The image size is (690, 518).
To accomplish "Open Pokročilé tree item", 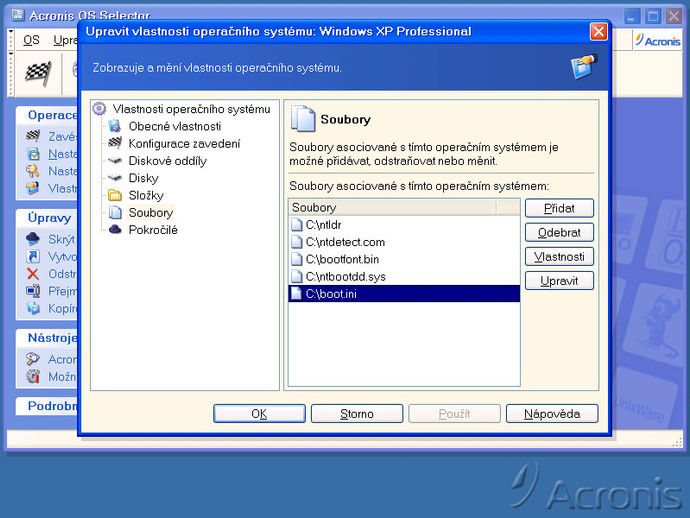I will [x=153, y=230].
